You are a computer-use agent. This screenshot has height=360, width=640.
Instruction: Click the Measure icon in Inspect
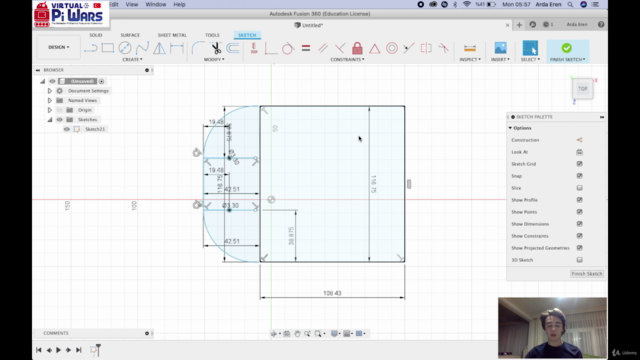pos(470,48)
